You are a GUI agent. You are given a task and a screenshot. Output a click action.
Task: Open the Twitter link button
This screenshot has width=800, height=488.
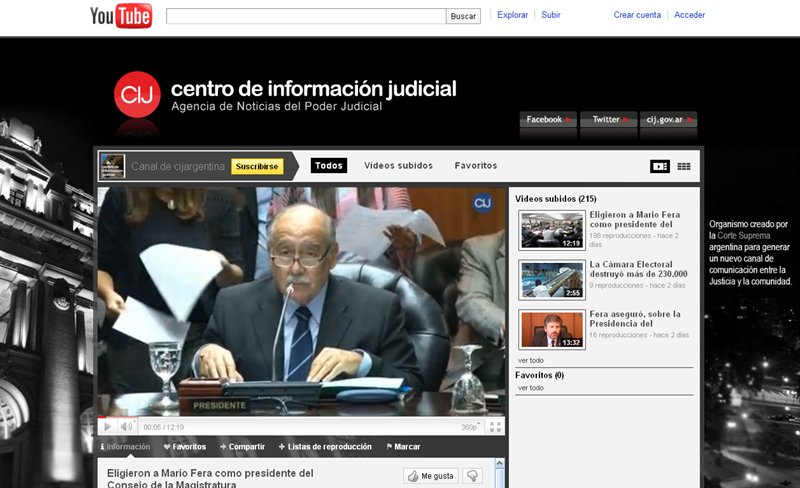609,119
